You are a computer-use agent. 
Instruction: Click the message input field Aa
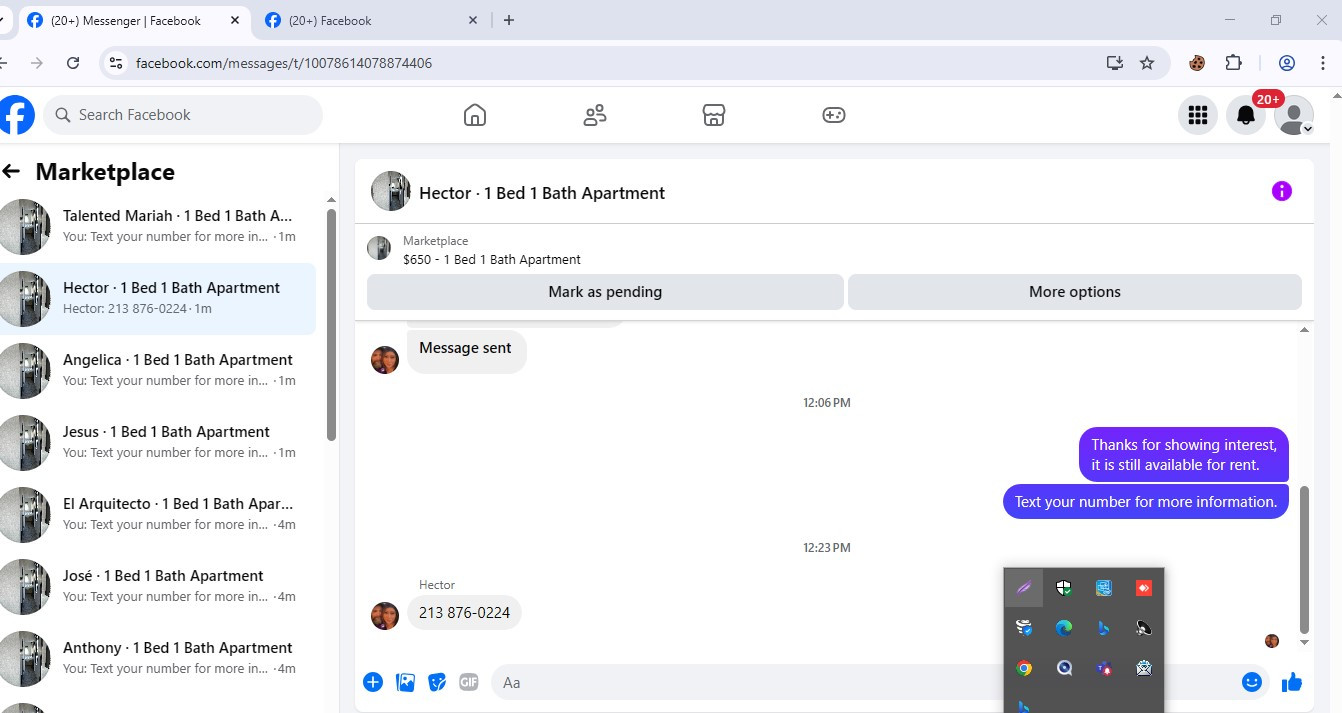click(865, 682)
